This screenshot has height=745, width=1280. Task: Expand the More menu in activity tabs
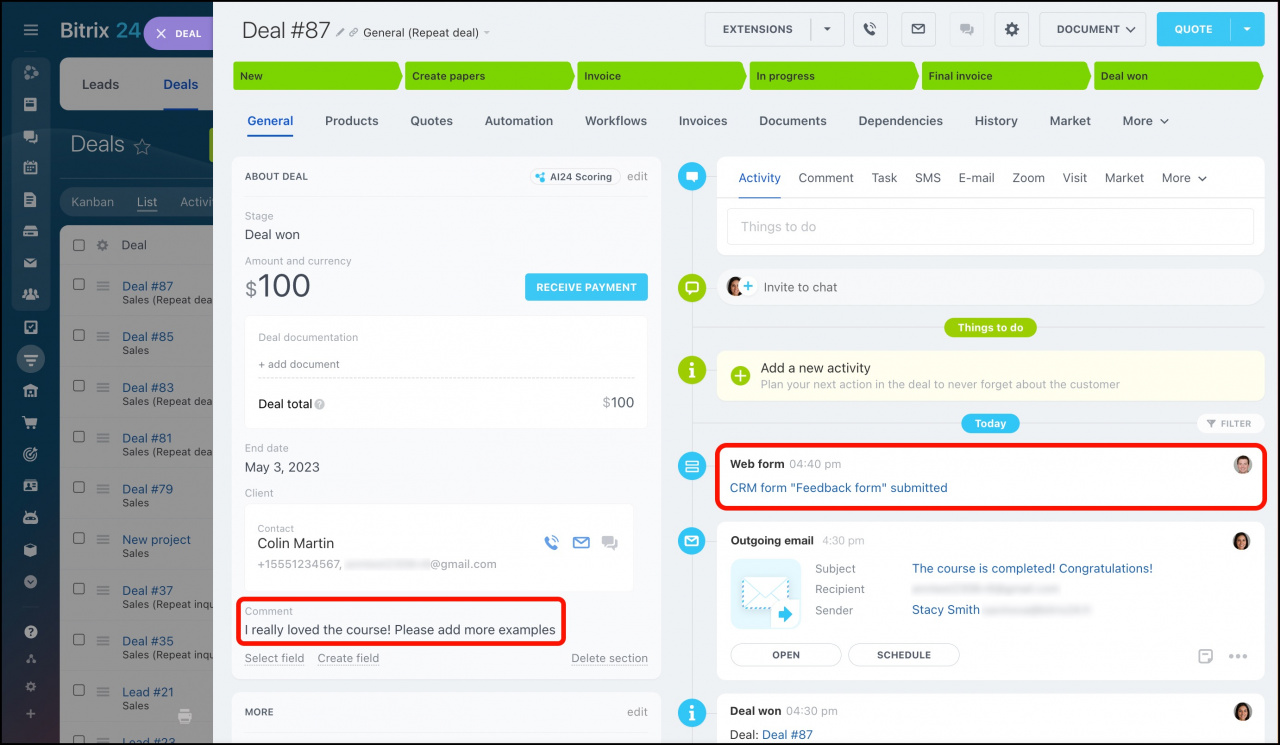(x=1184, y=178)
